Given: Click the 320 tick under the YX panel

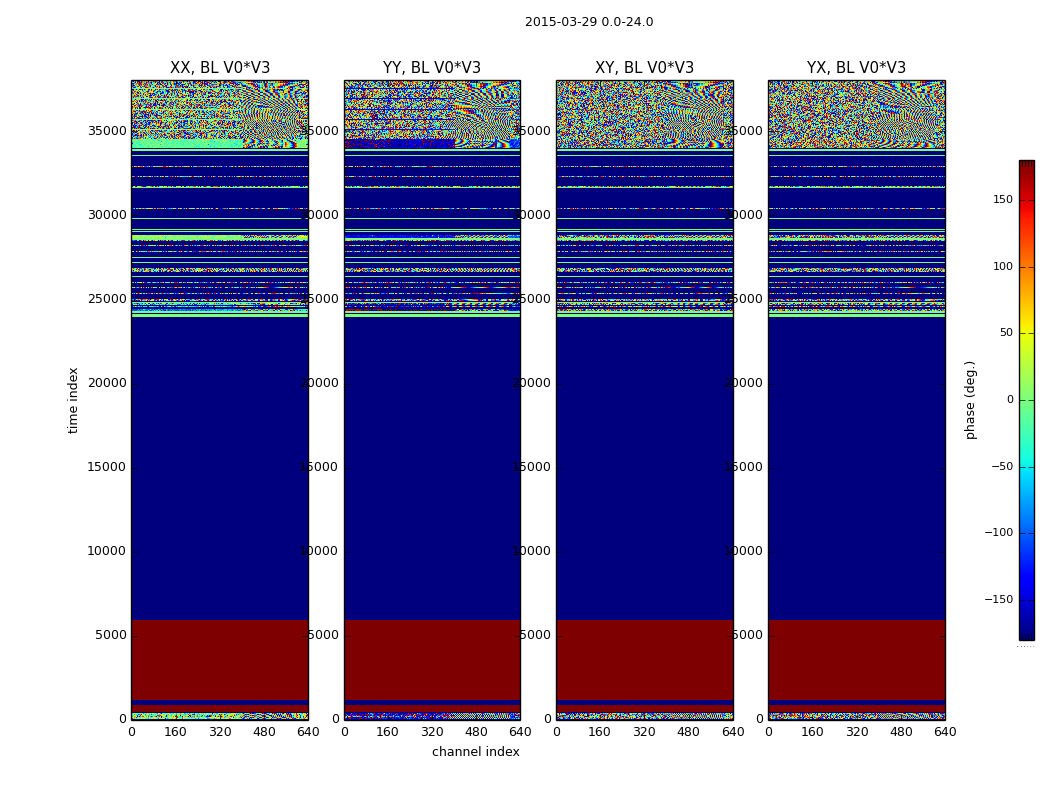Looking at the screenshot, I should [x=857, y=732].
